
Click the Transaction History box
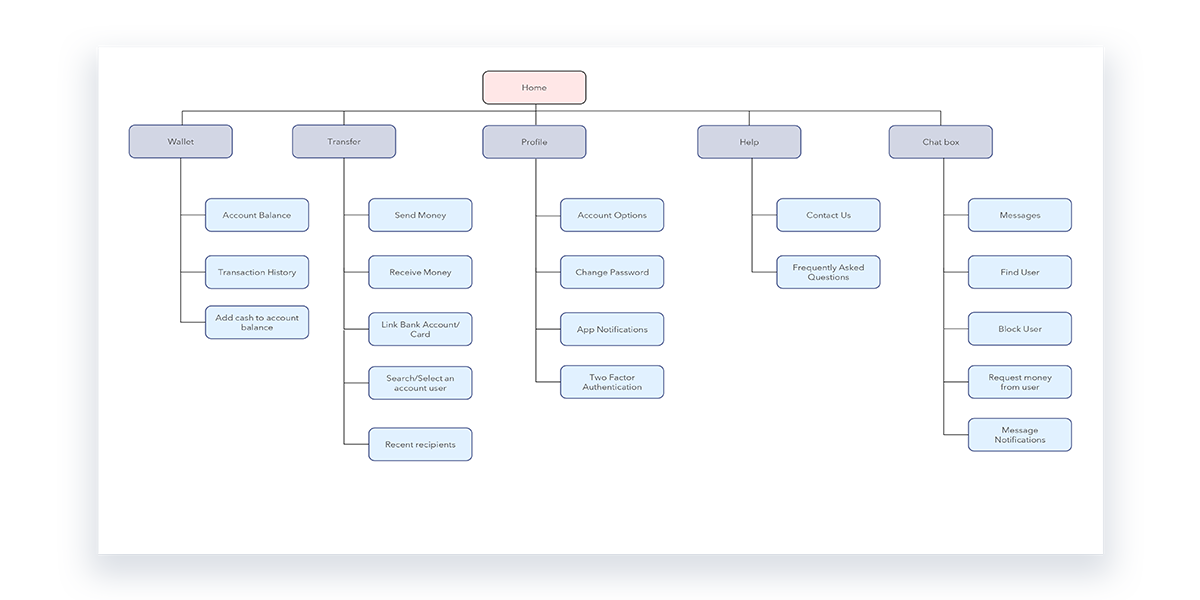[257, 271]
